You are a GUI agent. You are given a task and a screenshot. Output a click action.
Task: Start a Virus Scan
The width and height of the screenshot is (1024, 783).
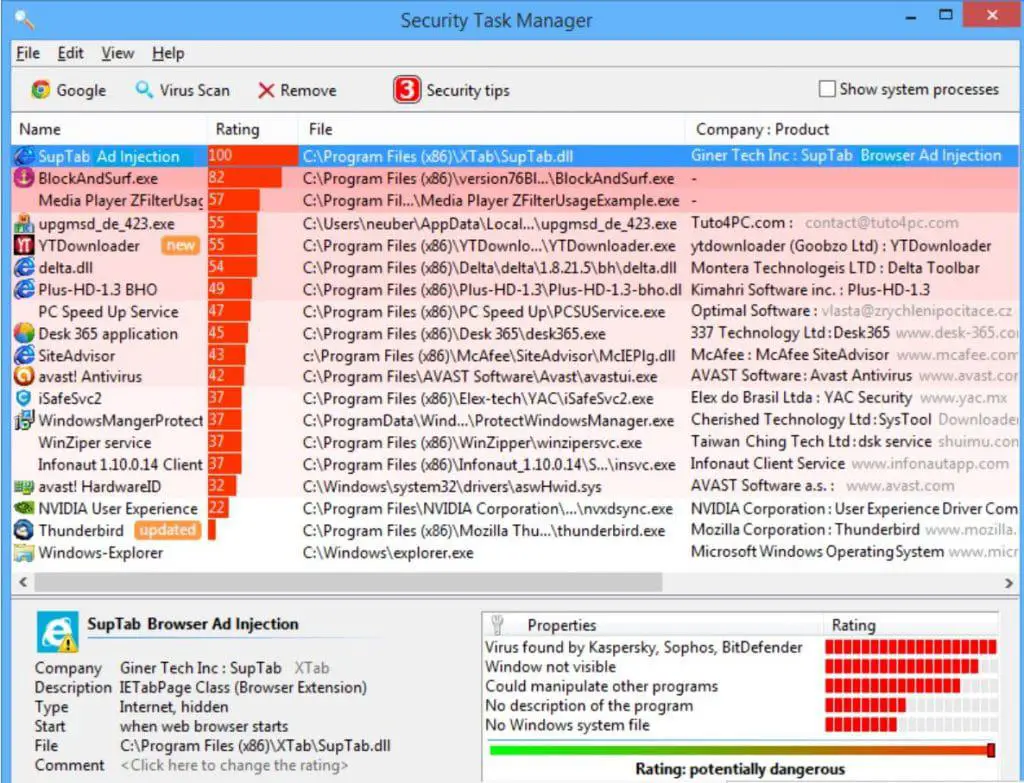pos(182,89)
